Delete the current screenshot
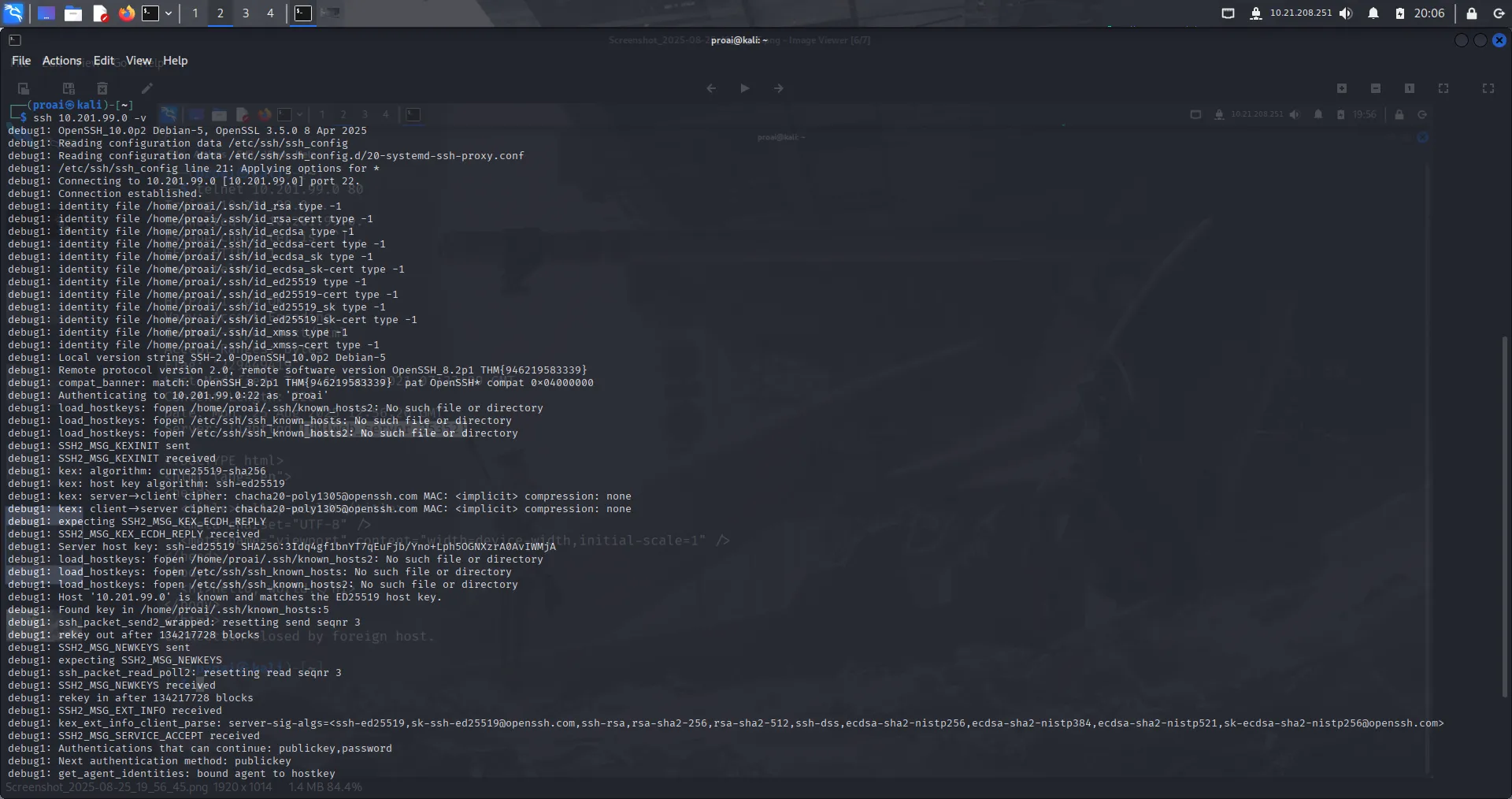The width and height of the screenshot is (1512, 799). click(102, 88)
